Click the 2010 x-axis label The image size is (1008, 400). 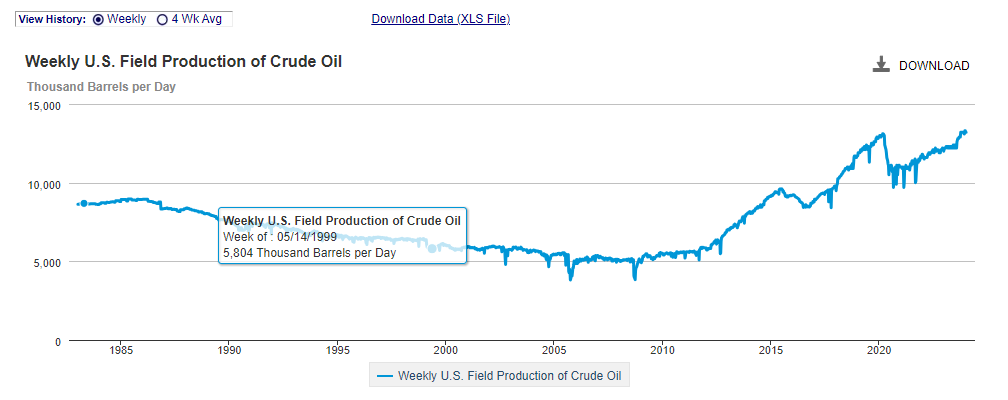click(662, 350)
